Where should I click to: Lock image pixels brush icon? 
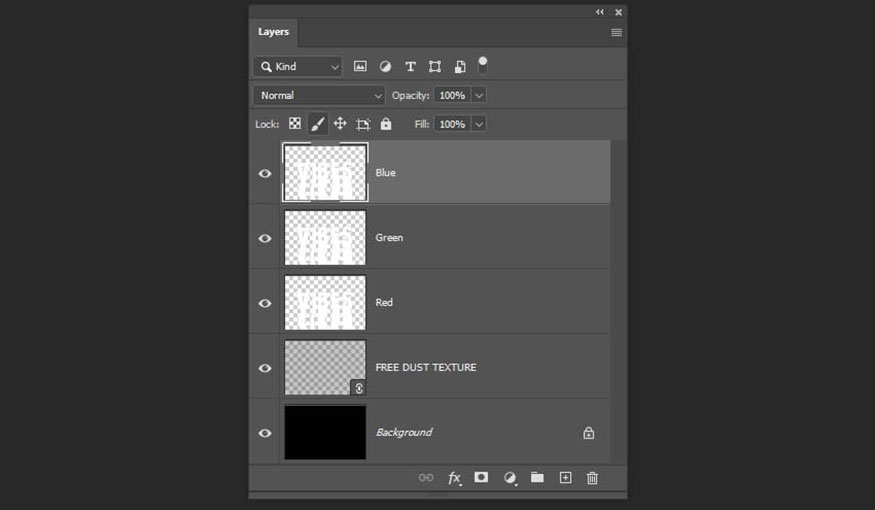318,124
